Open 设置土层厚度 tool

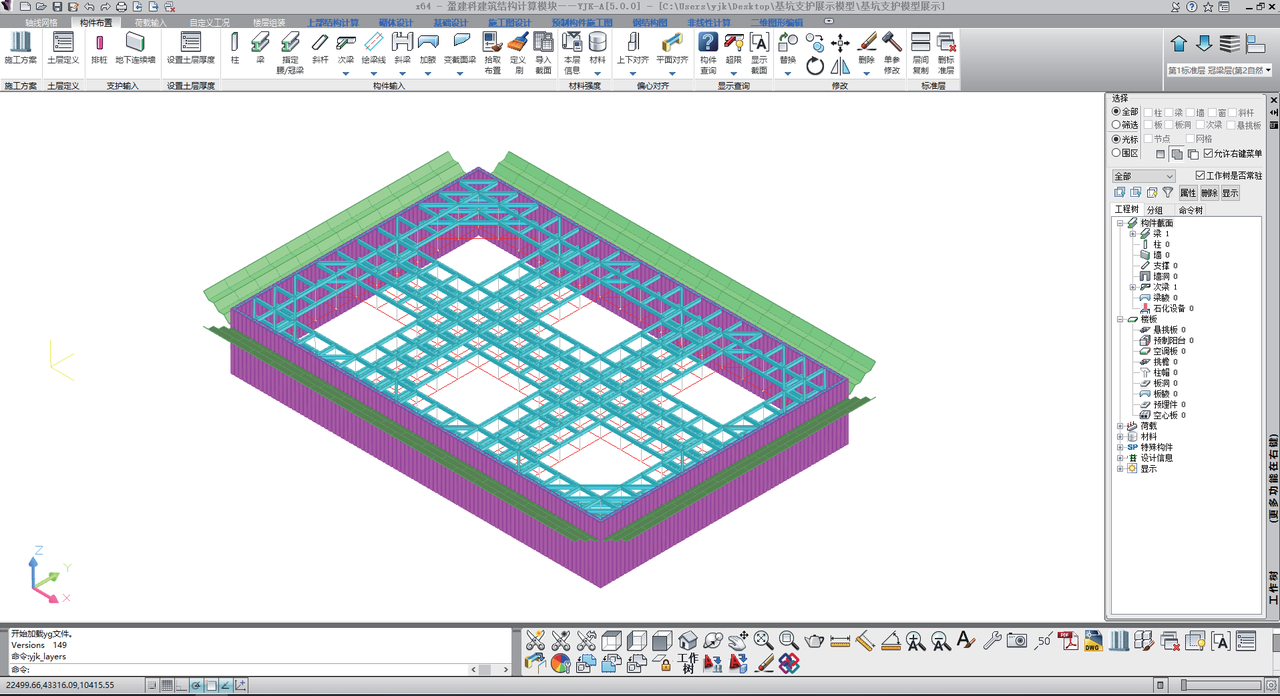(190, 48)
